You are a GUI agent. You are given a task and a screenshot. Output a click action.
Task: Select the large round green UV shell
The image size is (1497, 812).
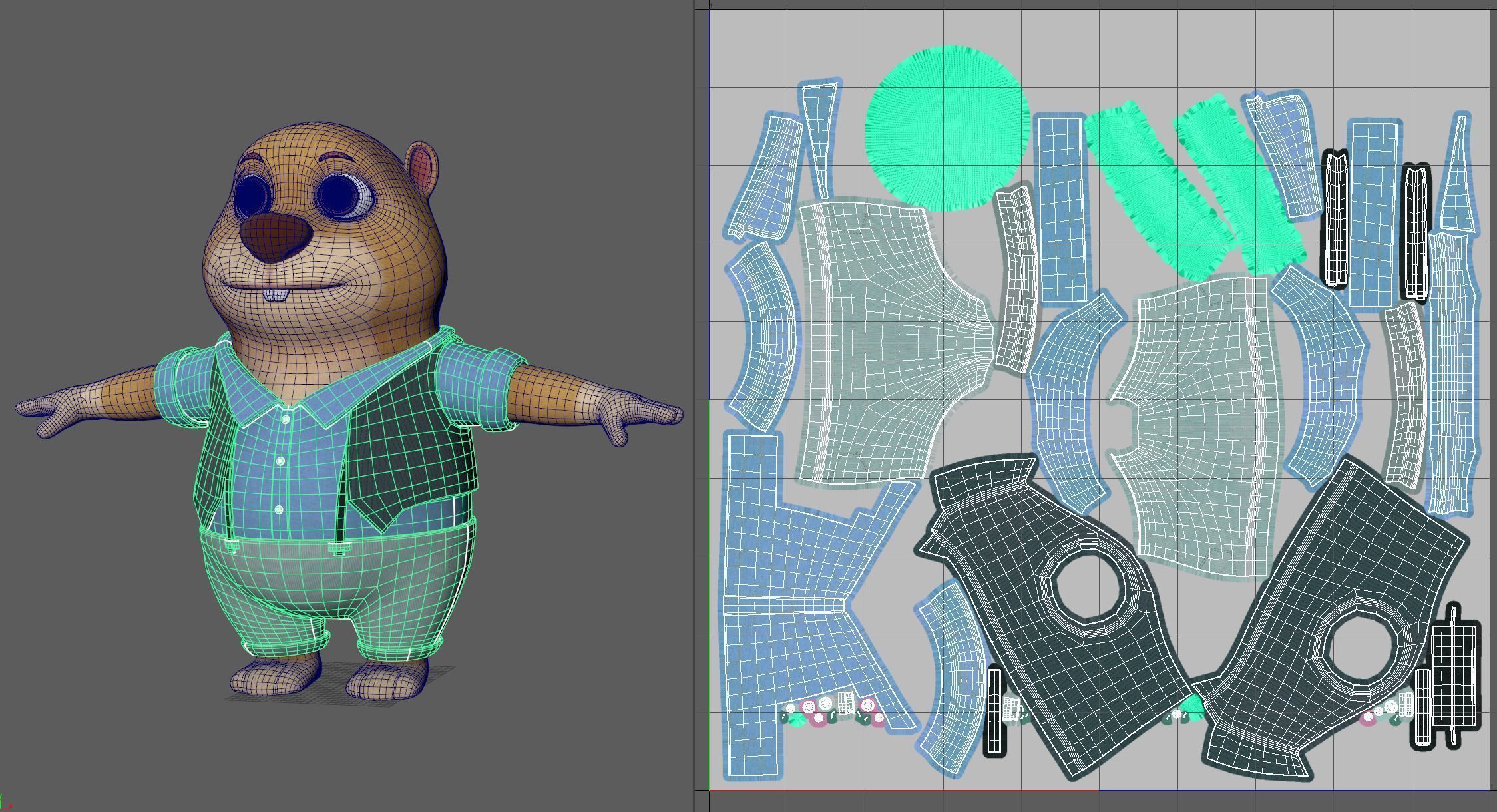coord(947,128)
